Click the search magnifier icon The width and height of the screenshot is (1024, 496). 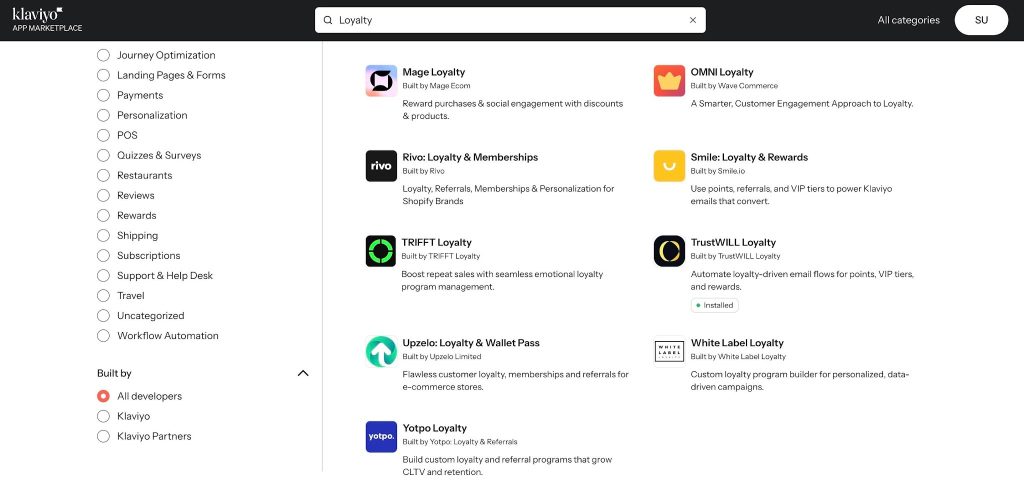(x=328, y=20)
